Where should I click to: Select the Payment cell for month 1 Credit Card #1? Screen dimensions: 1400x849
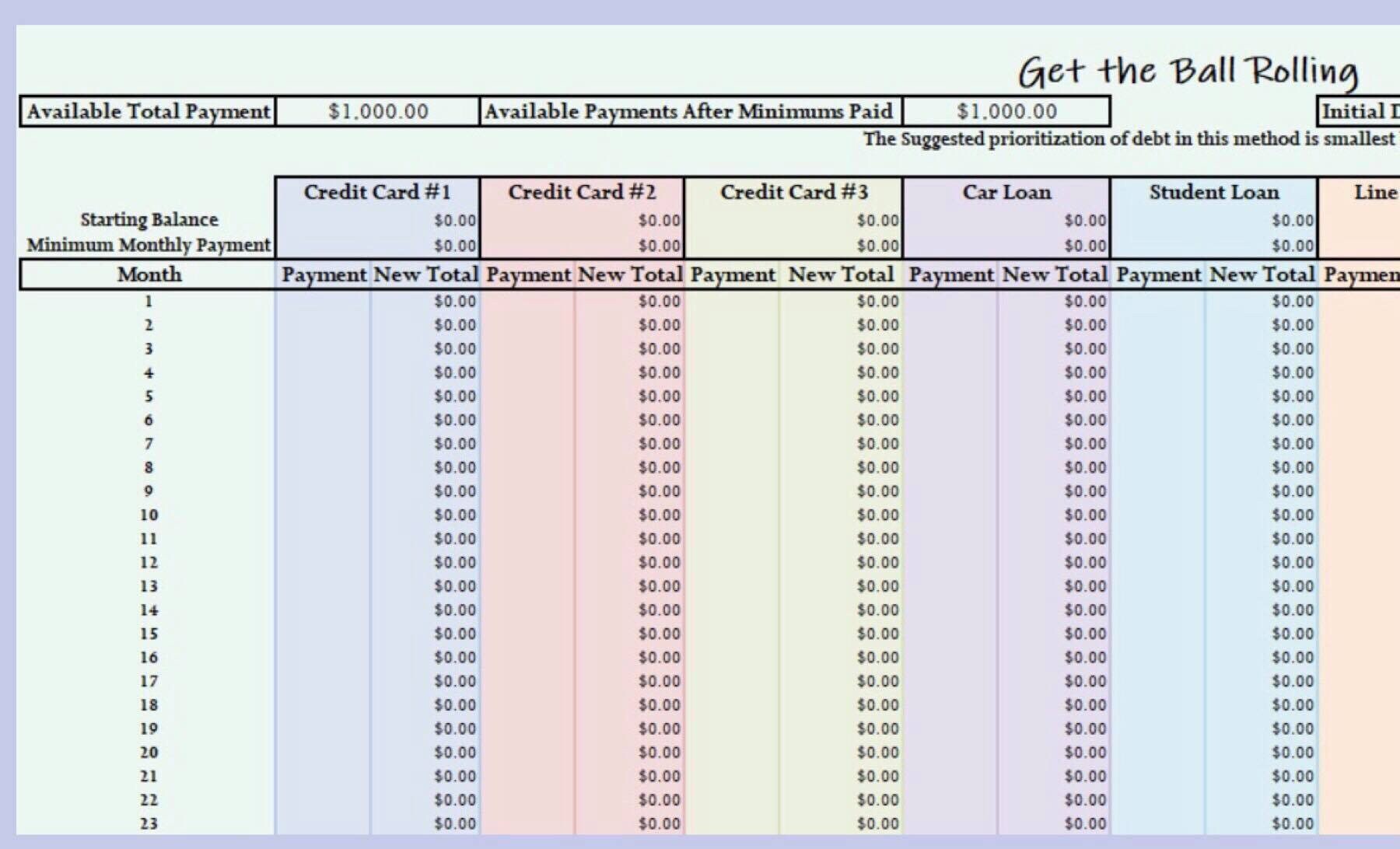click(x=323, y=301)
